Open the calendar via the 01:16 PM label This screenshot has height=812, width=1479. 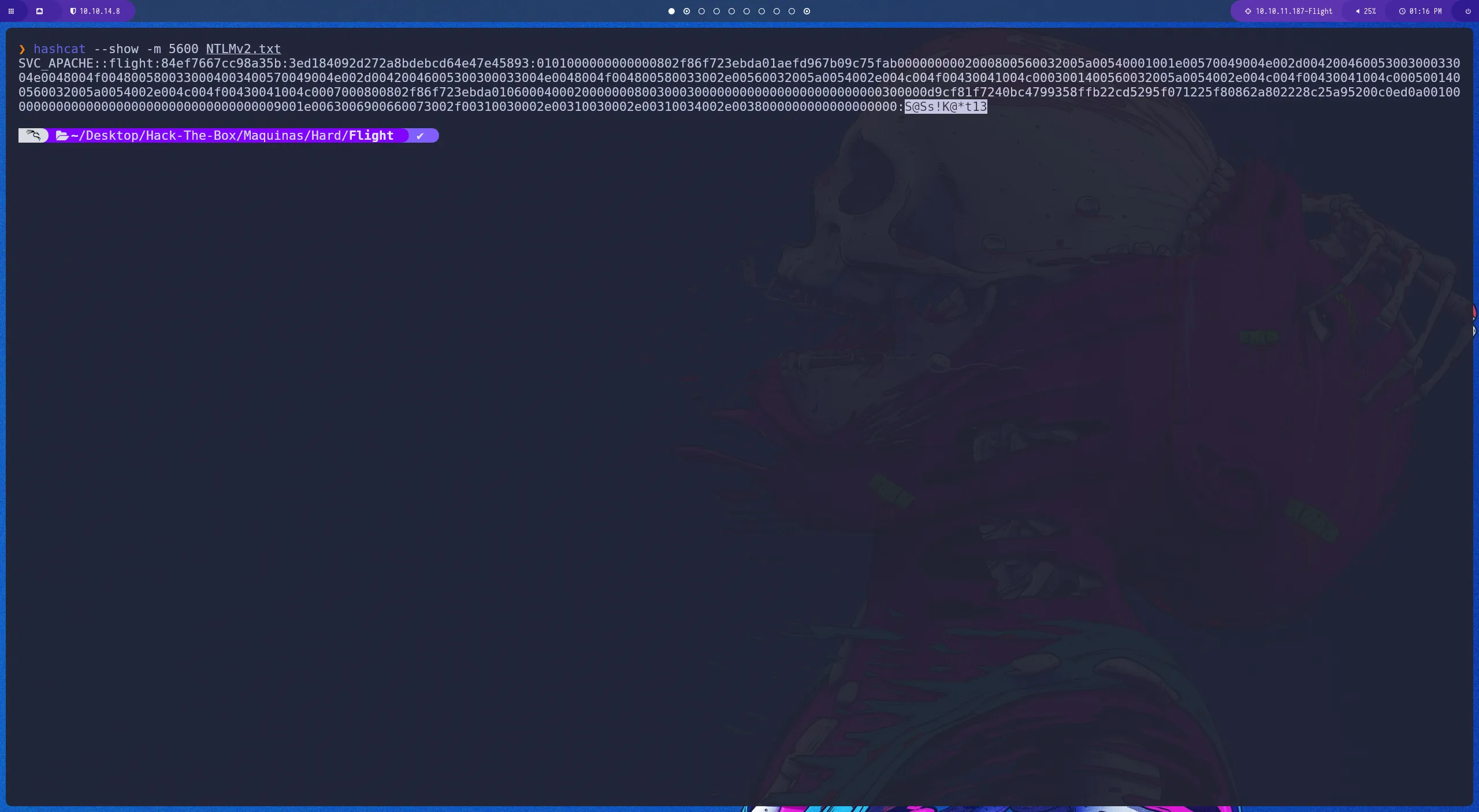coord(1425,11)
